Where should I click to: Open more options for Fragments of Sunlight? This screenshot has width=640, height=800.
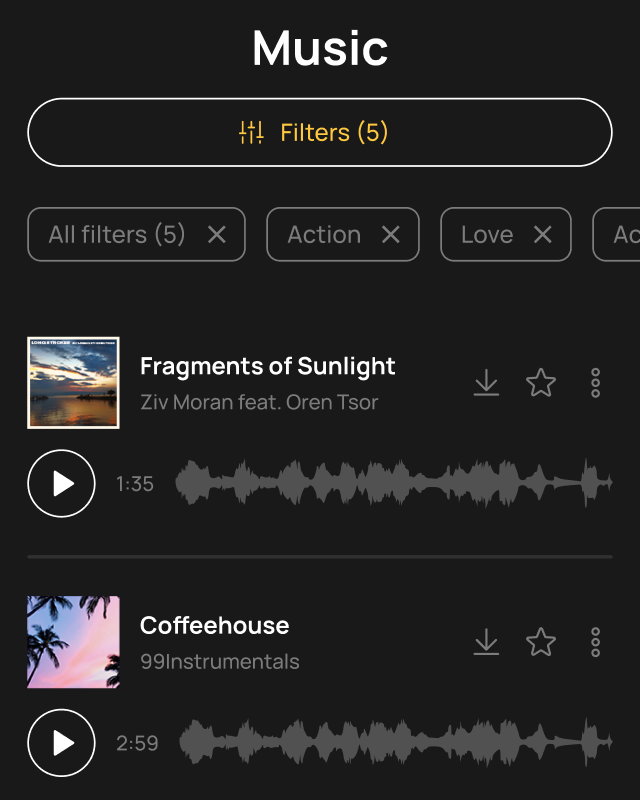tap(596, 383)
